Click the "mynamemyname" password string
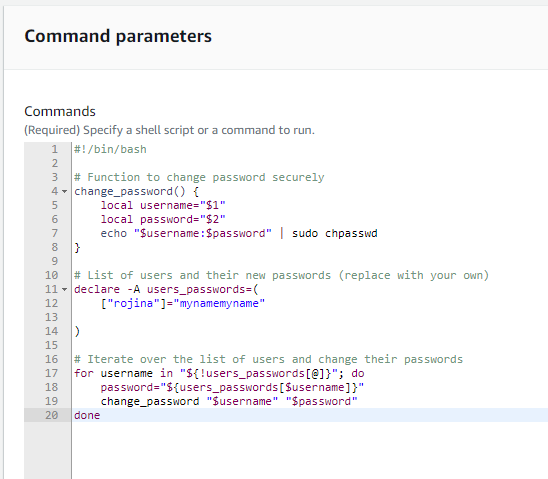 (x=219, y=303)
